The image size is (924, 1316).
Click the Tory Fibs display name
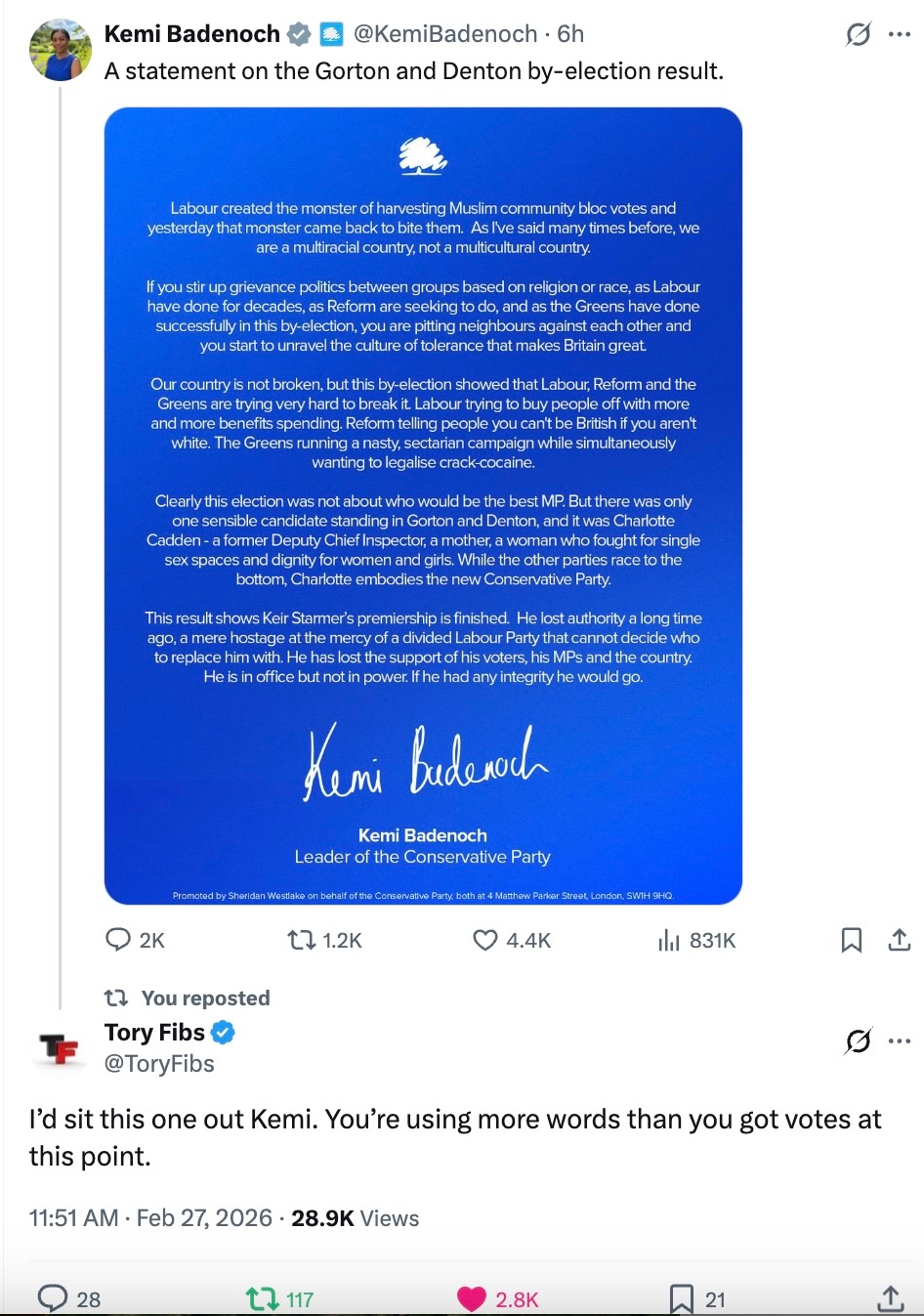pos(154,1033)
